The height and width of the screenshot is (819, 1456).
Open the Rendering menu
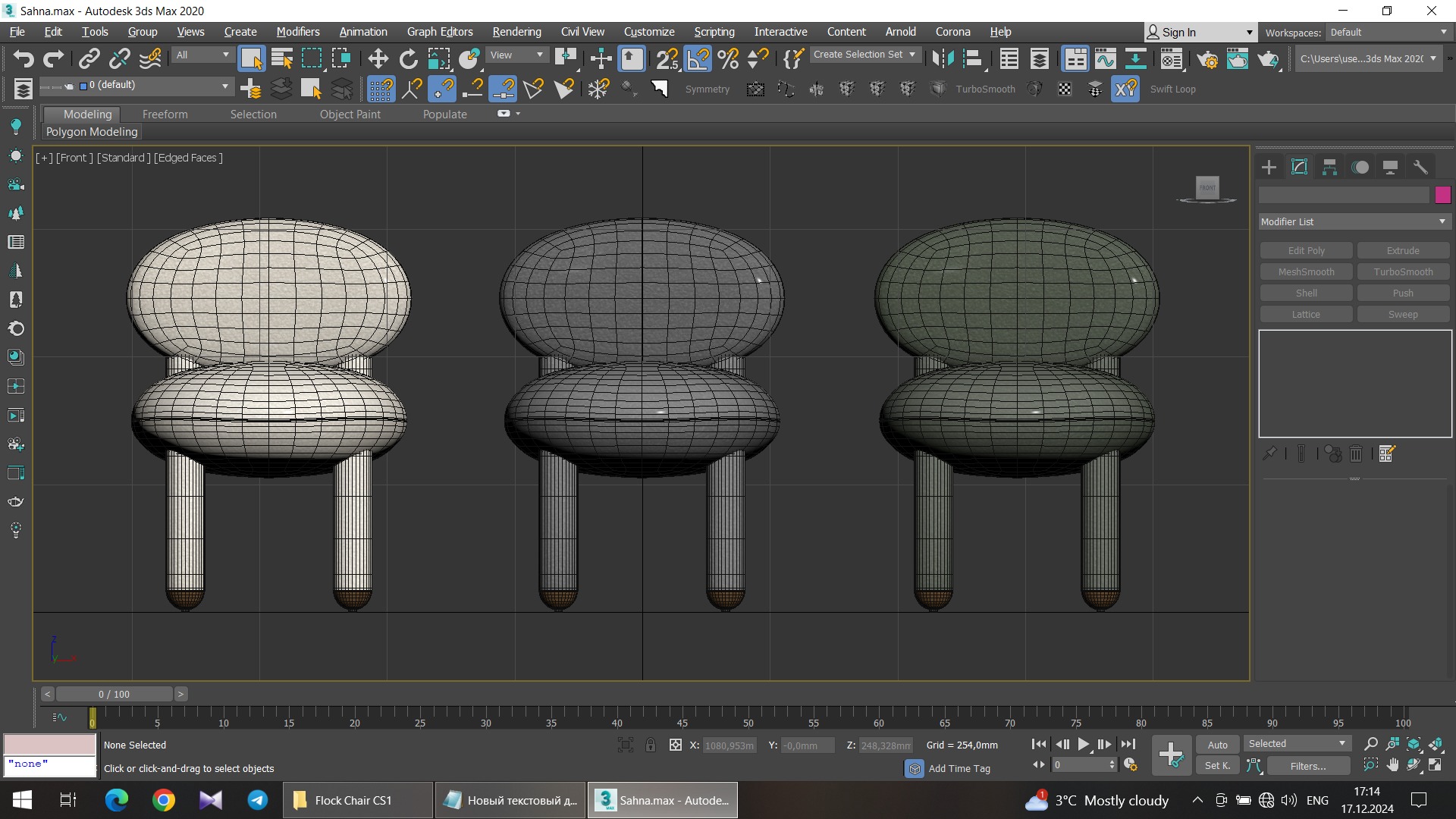[x=516, y=32]
